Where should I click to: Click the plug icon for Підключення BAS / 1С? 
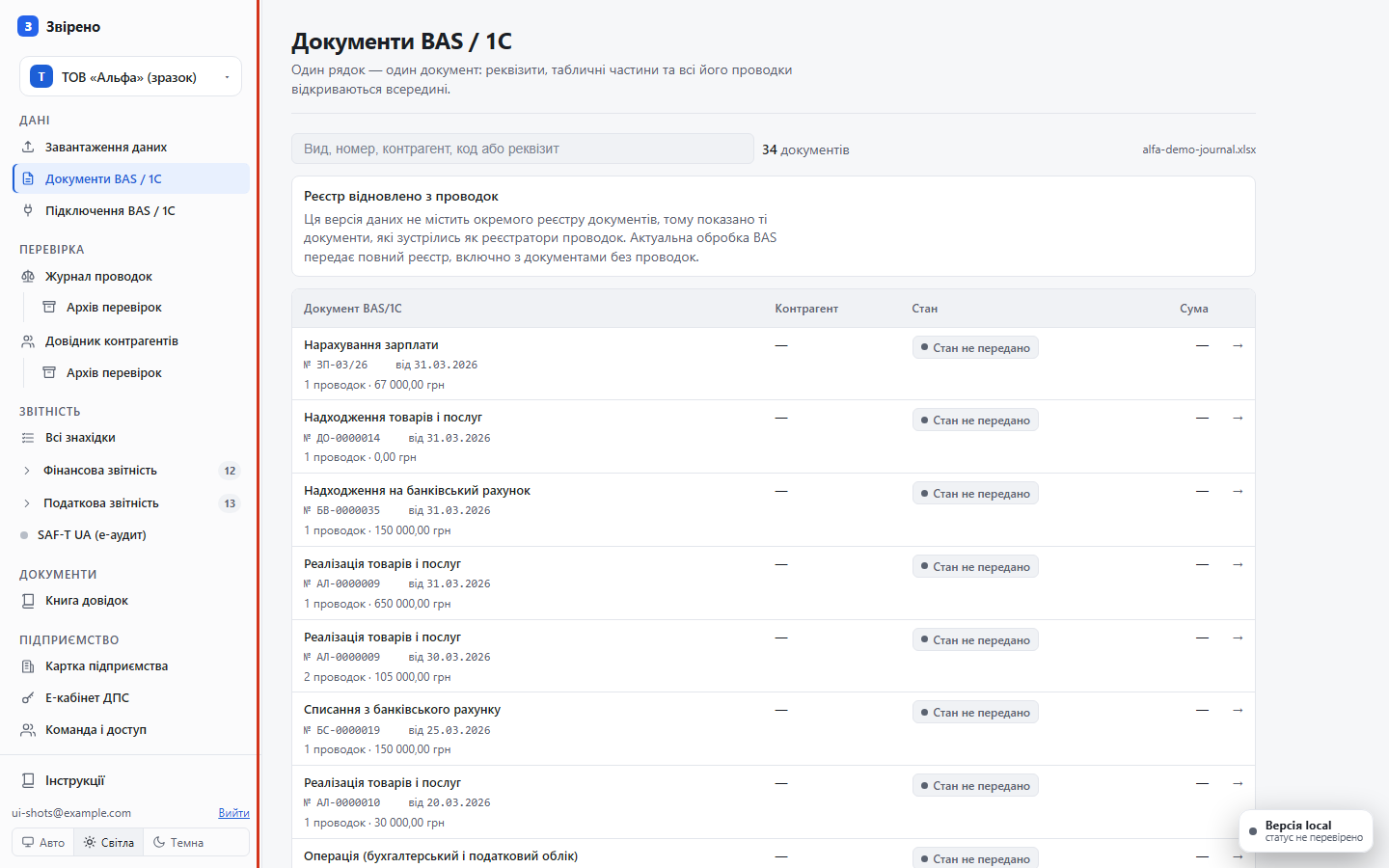[x=28, y=211]
